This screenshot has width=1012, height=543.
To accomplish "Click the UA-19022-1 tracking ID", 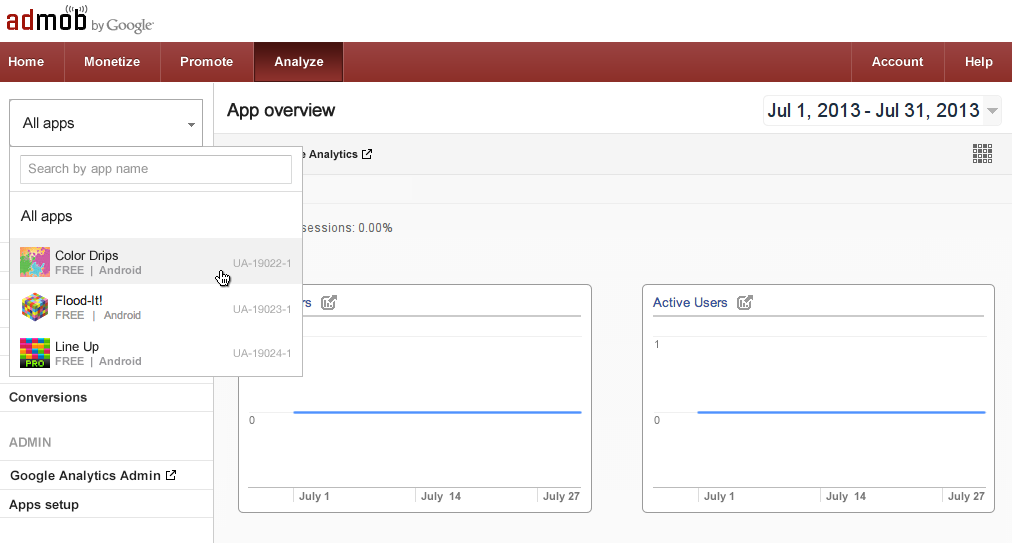I will coord(262,263).
